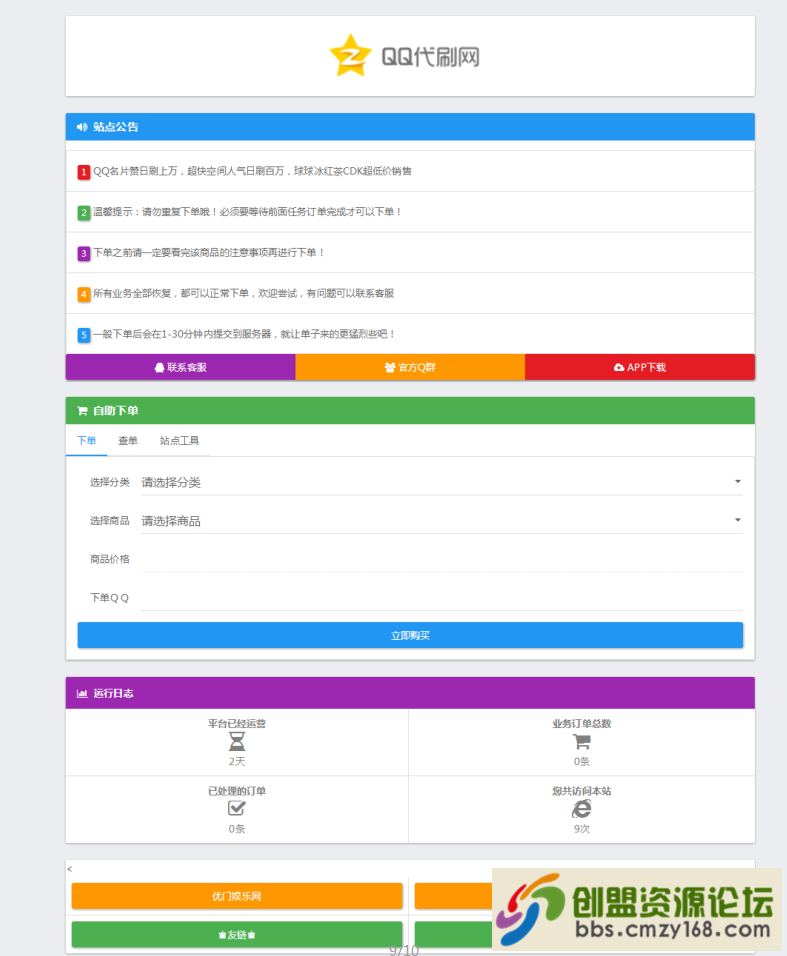Click announcement starting 一般下单后会在1-30分钟
The width and height of the screenshot is (787, 956).
pos(244,334)
